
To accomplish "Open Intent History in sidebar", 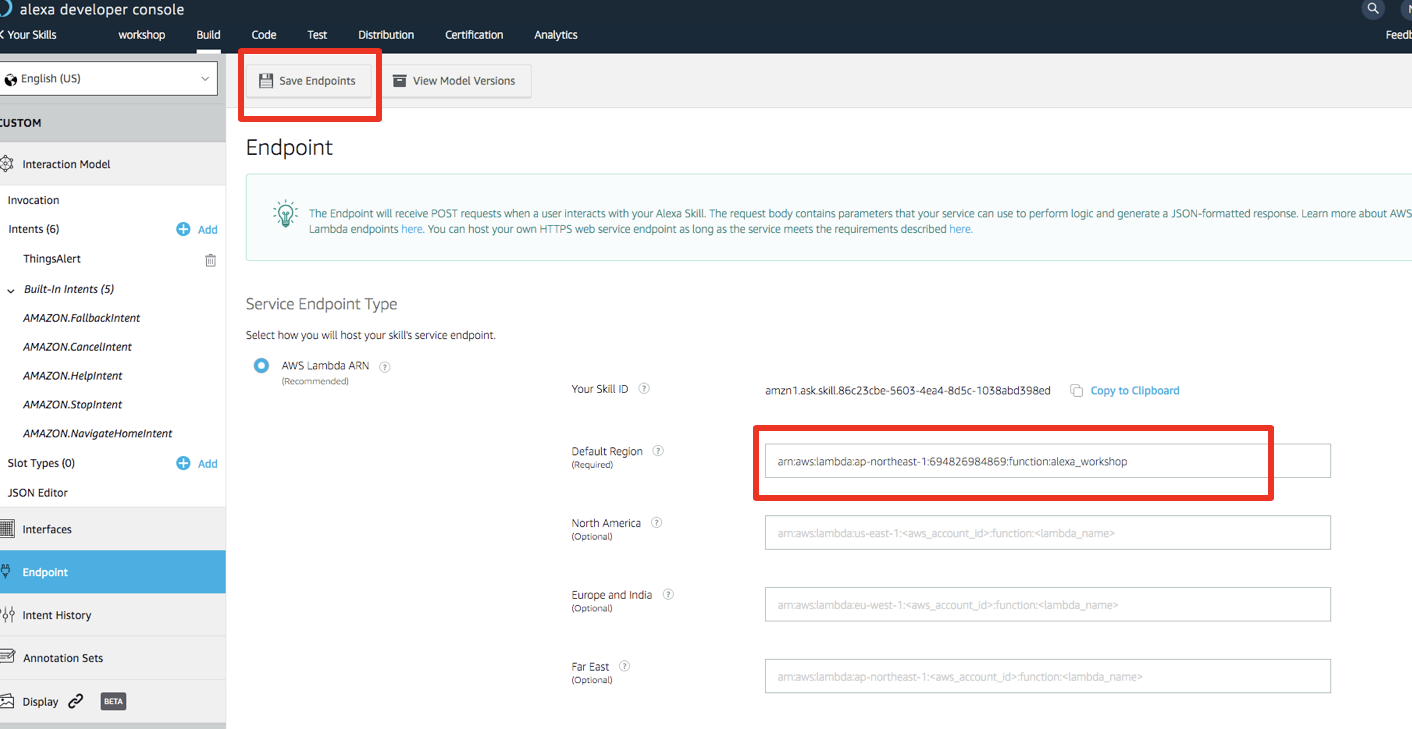I will [x=110, y=615].
